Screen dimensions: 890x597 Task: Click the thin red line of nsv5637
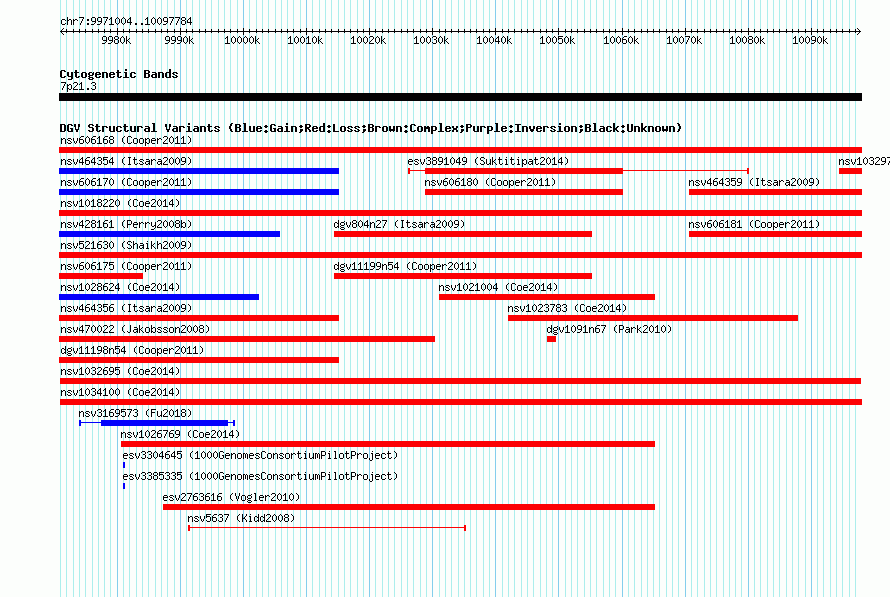(327, 528)
